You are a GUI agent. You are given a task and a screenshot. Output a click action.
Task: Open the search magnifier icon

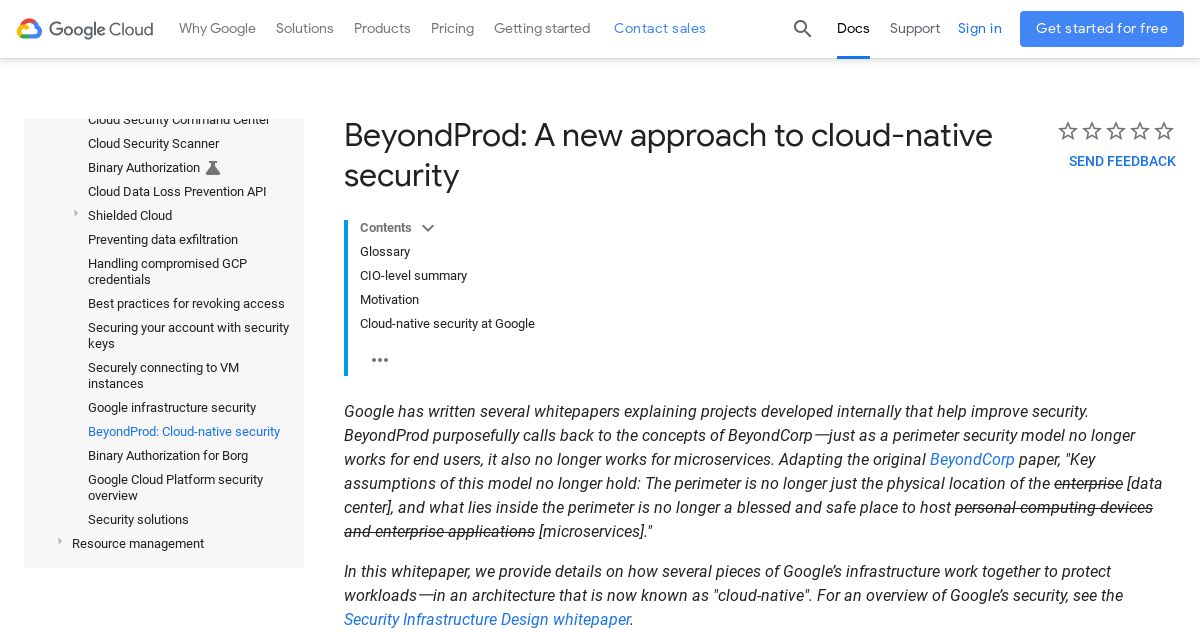tap(802, 29)
